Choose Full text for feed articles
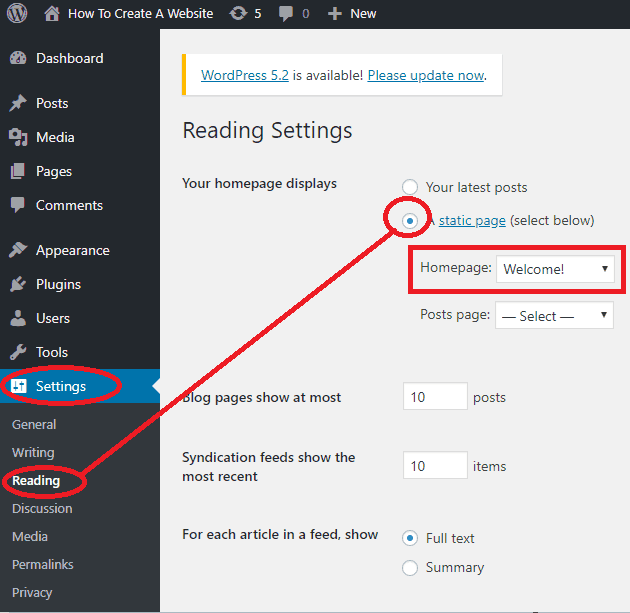The height and width of the screenshot is (613, 630). coord(410,538)
